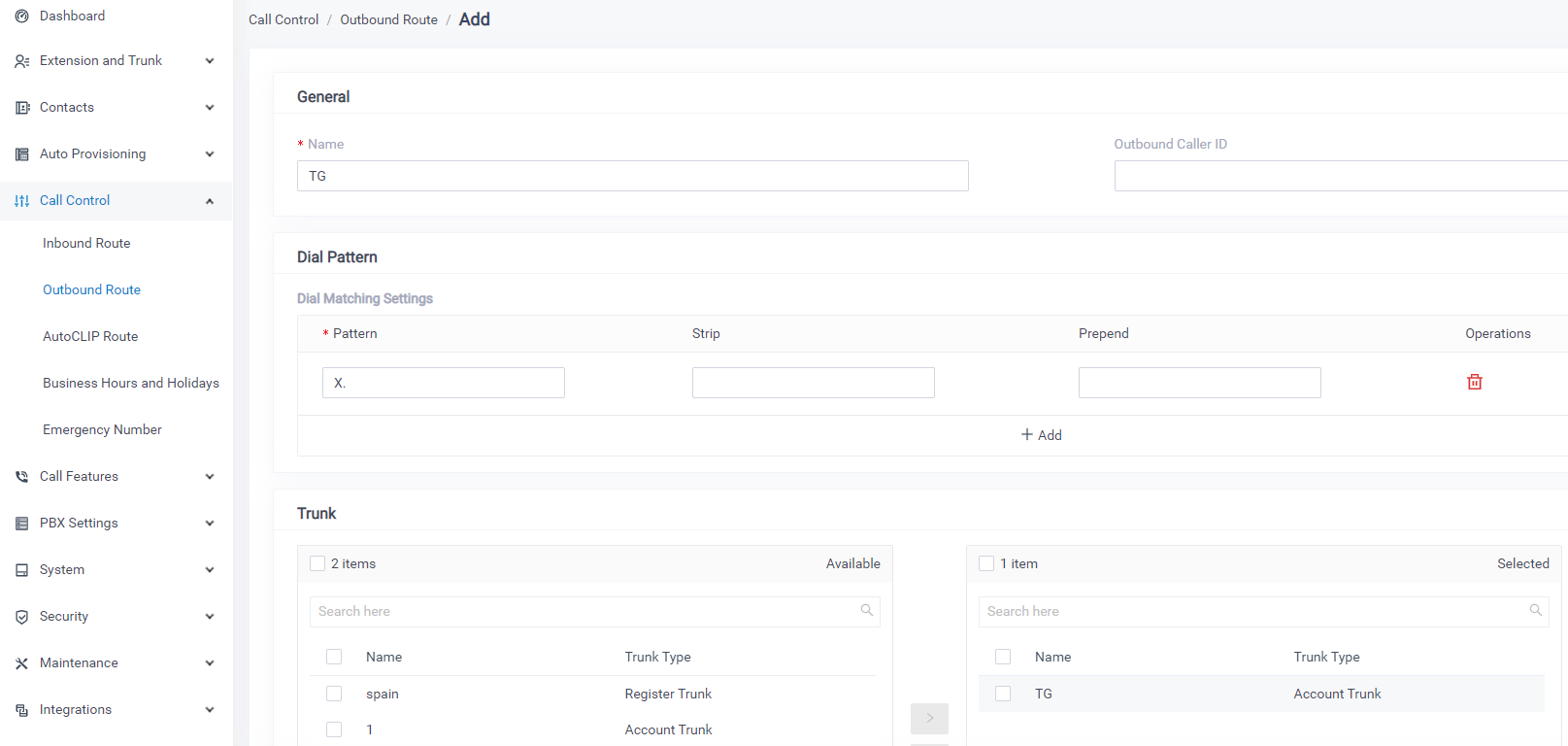Open Emergency Number page
1568x746 pixels.
pos(102,429)
